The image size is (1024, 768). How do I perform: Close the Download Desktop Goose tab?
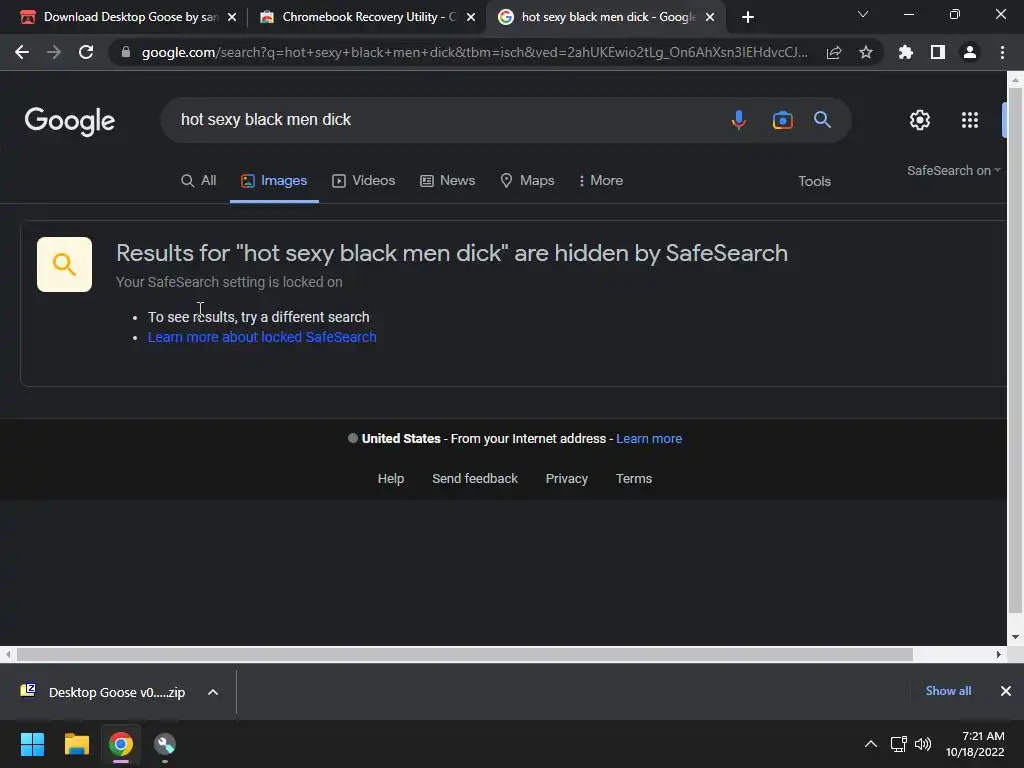click(x=232, y=17)
